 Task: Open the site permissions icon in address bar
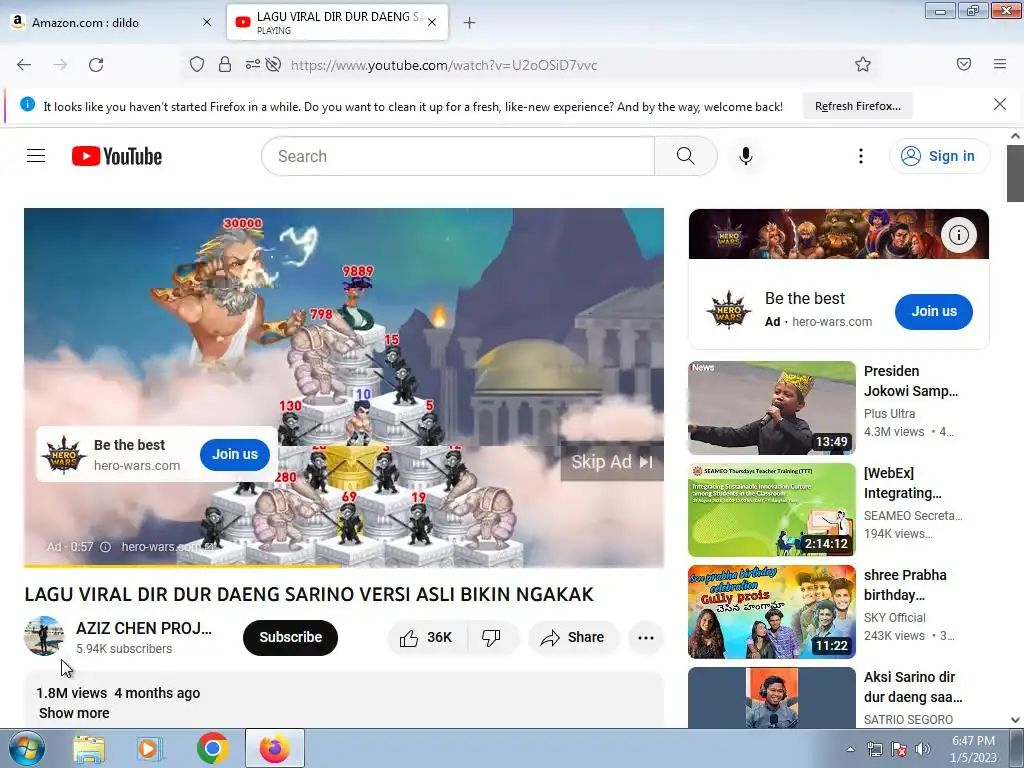click(x=252, y=65)
